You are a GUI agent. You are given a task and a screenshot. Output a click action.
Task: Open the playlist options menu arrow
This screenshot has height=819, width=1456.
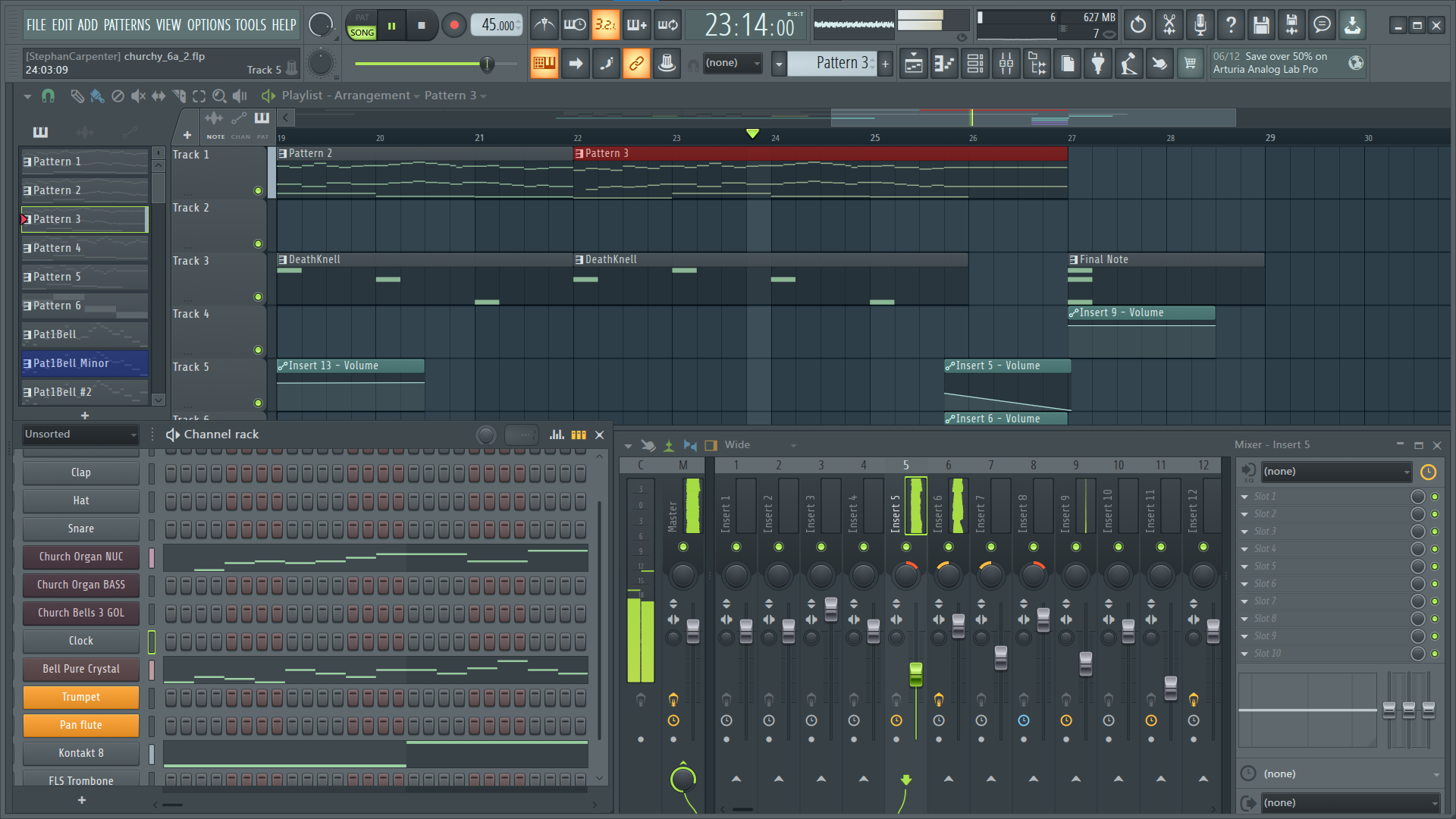coord(27,96)
